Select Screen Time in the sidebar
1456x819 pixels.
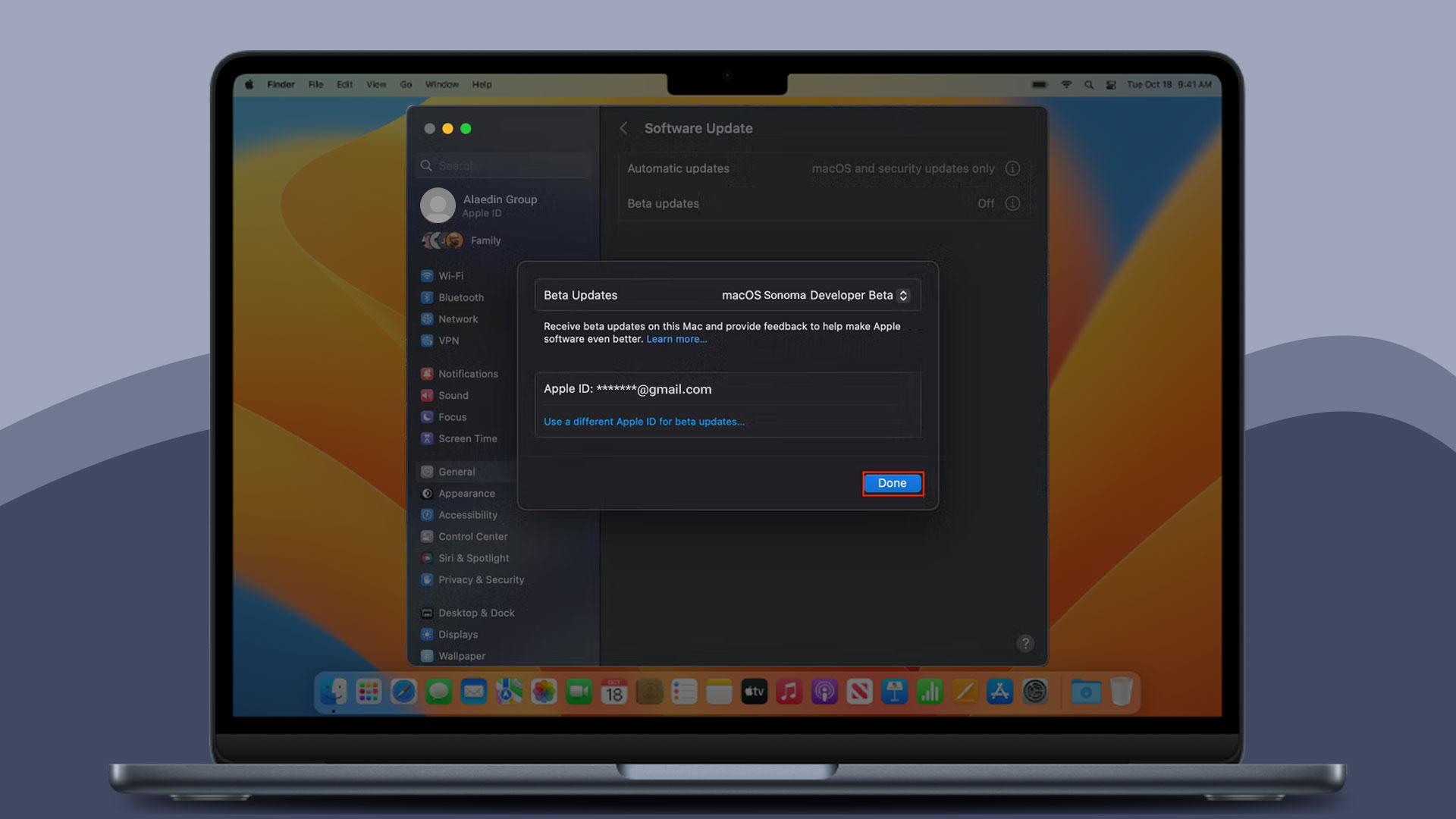coord(459,438)
